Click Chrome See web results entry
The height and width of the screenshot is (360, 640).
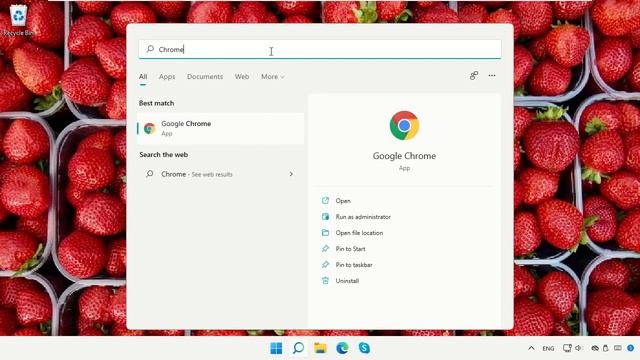[220, 174]
